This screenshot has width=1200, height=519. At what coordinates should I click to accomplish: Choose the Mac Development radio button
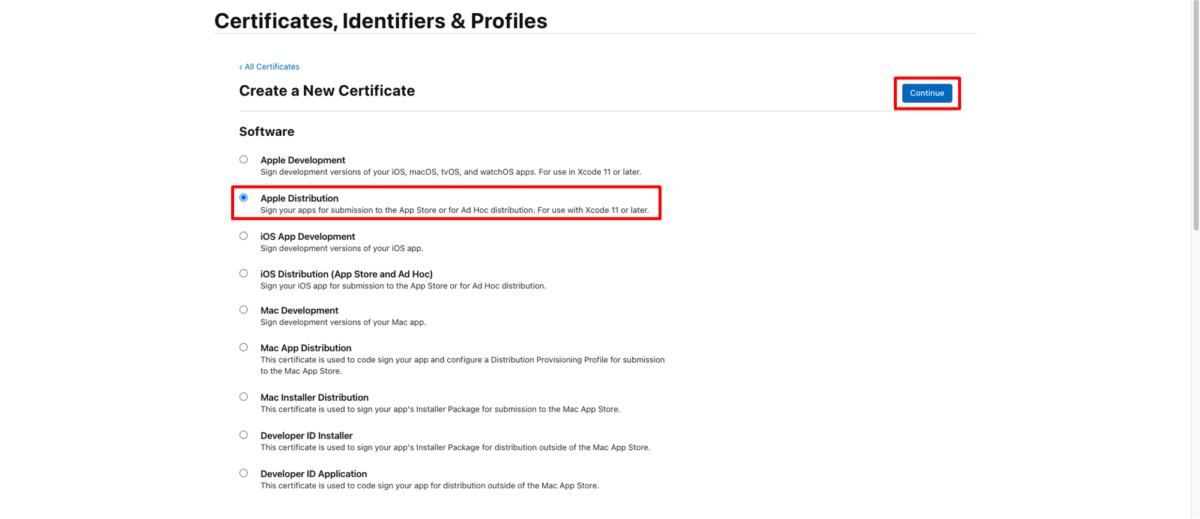(x=244, y=310)
